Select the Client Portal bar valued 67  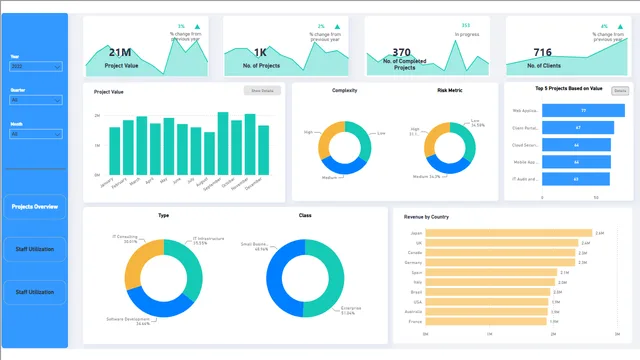click(578, 128)
